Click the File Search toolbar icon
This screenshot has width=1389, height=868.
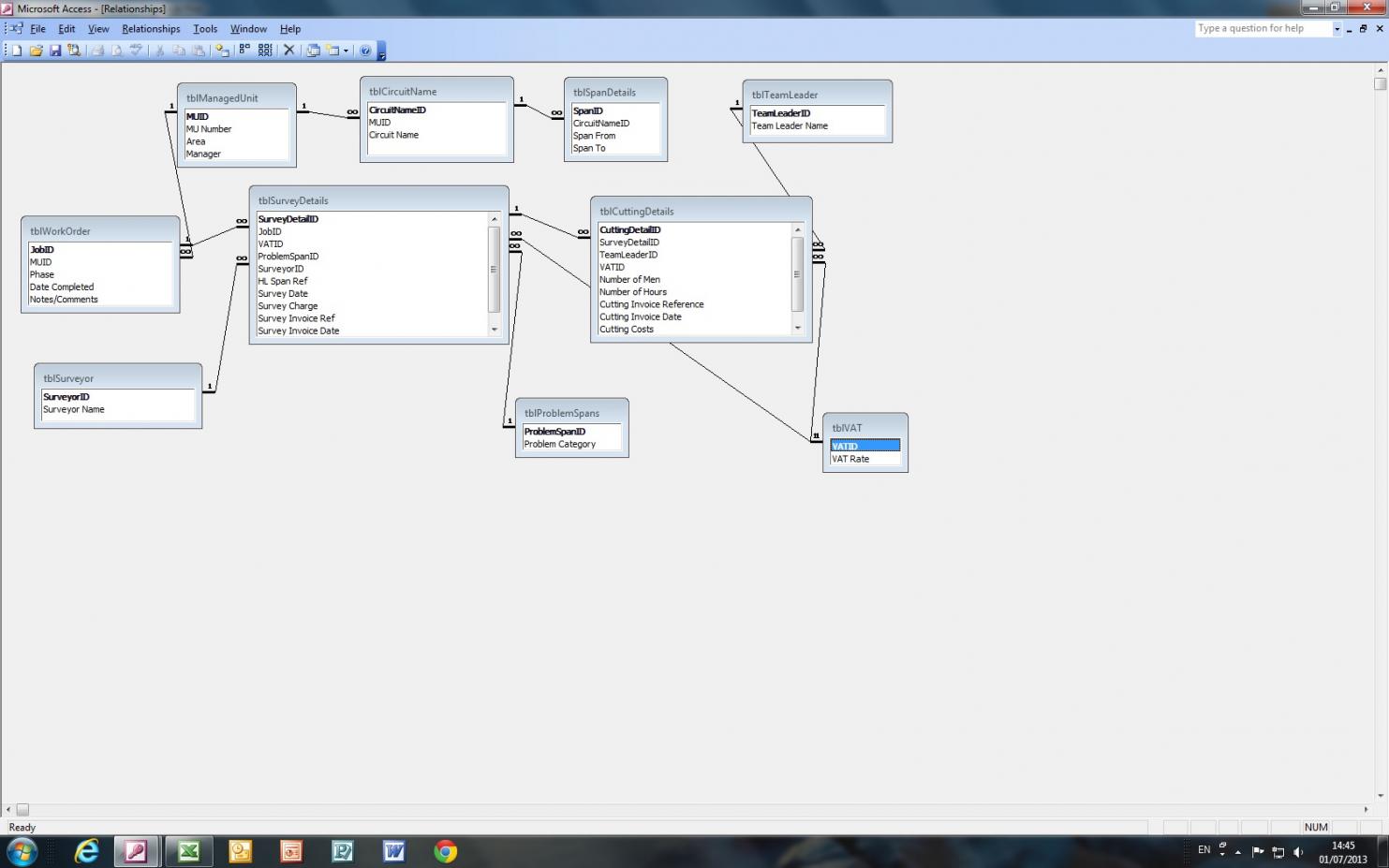(x=74, y=51)
